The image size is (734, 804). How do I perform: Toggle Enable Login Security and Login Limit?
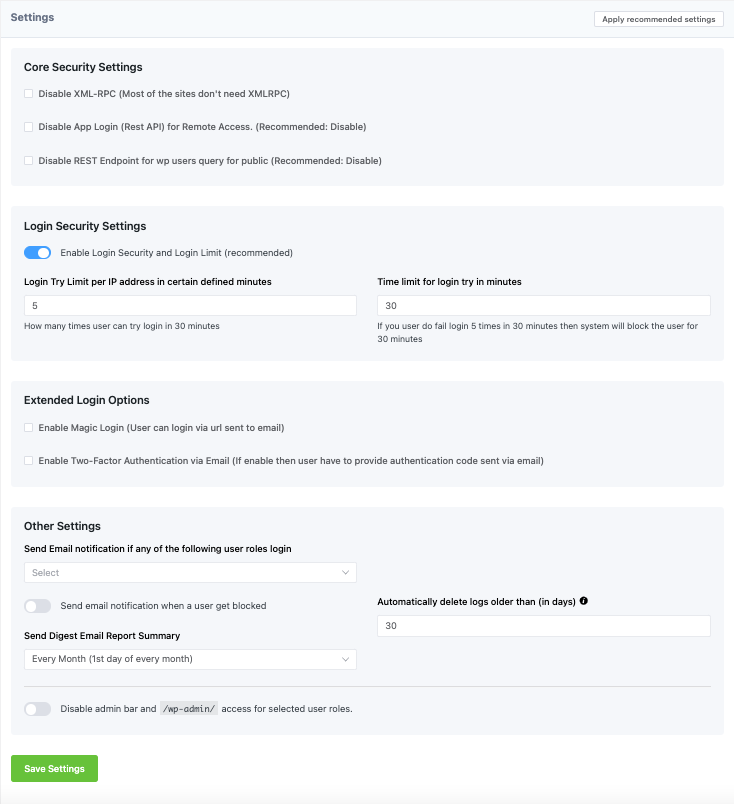coord(37,253)
